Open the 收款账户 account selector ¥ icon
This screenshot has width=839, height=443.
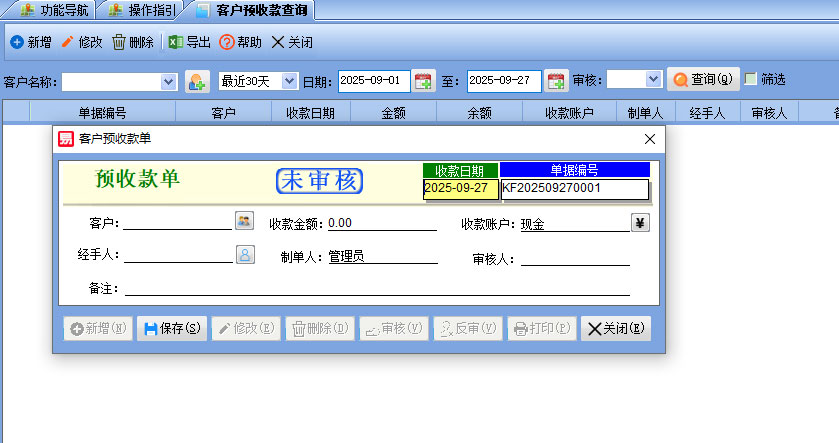point(640,222)
